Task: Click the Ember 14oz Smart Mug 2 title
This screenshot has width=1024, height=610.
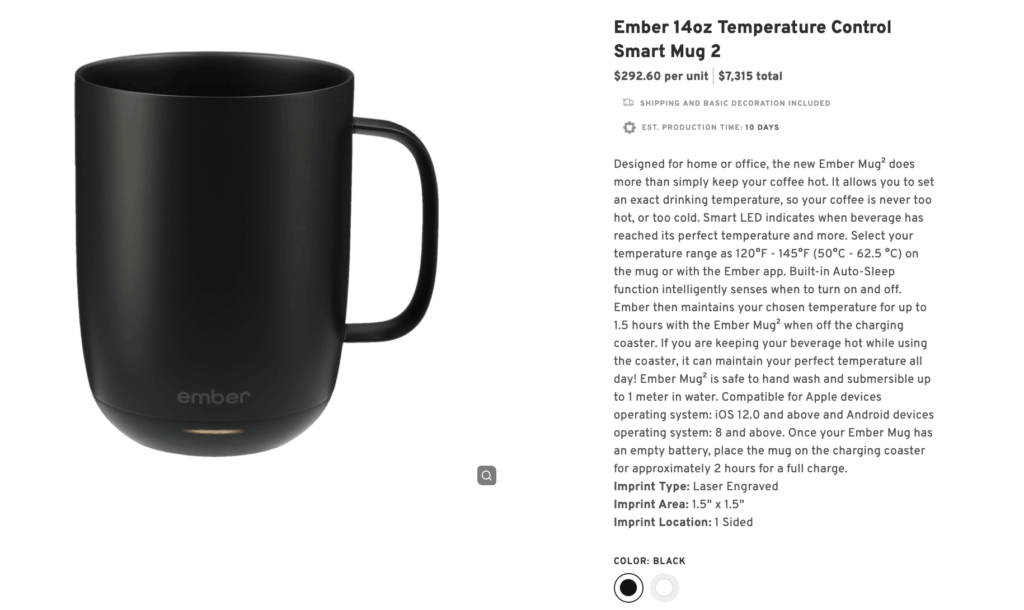Action: (752, 39)
